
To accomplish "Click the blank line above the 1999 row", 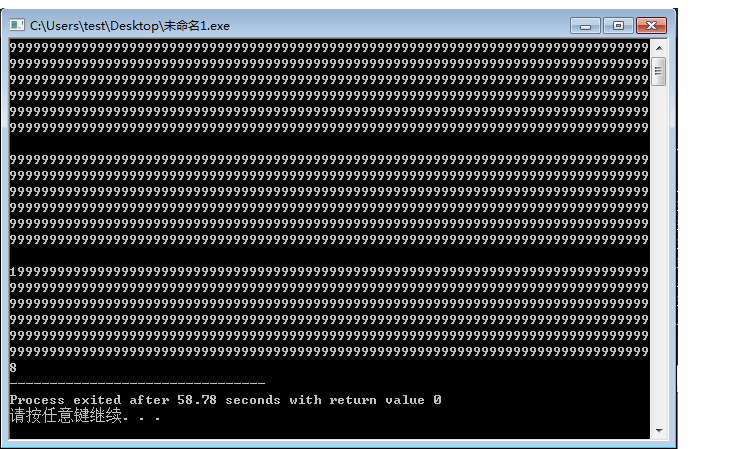I will click(x=329, y=256).
